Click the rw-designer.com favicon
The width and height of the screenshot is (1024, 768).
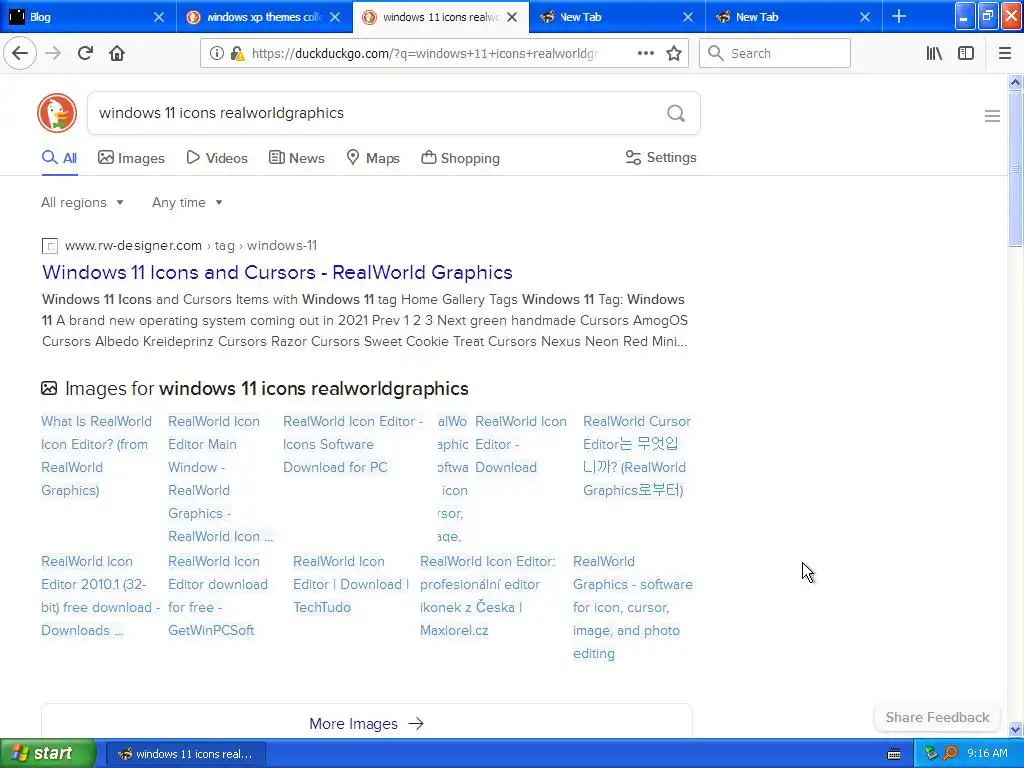50,246
